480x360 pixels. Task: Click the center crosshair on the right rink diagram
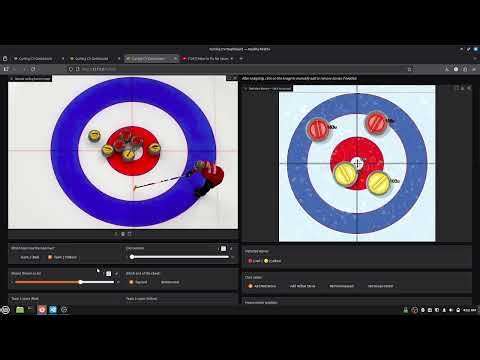click(357, 163)
